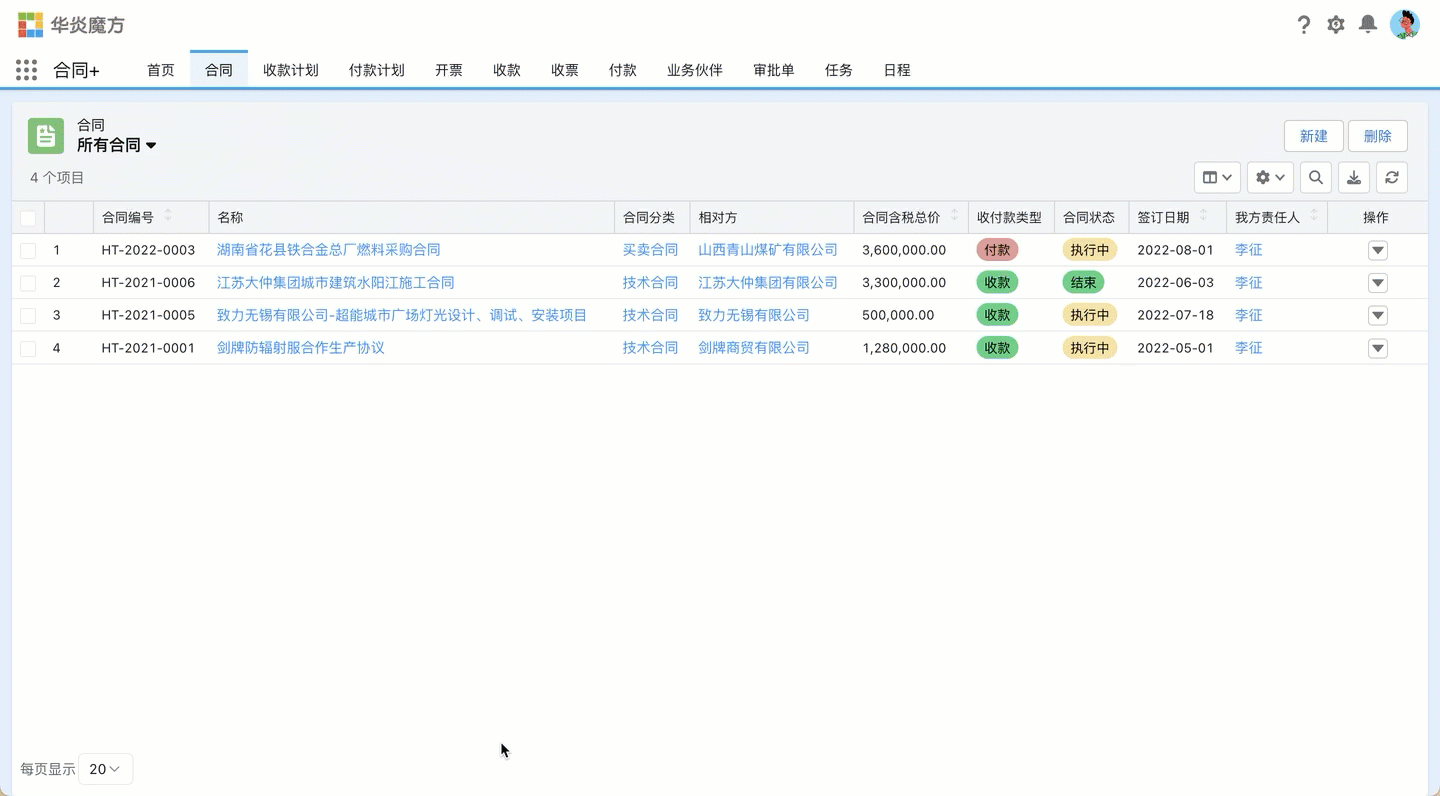Open help via the question mark icon

click(1303, 24)
